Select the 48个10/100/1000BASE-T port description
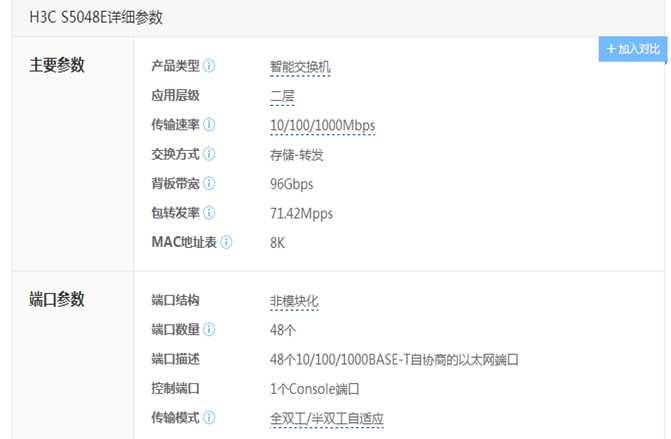This screenshot has width=671, height=439. 394,360
